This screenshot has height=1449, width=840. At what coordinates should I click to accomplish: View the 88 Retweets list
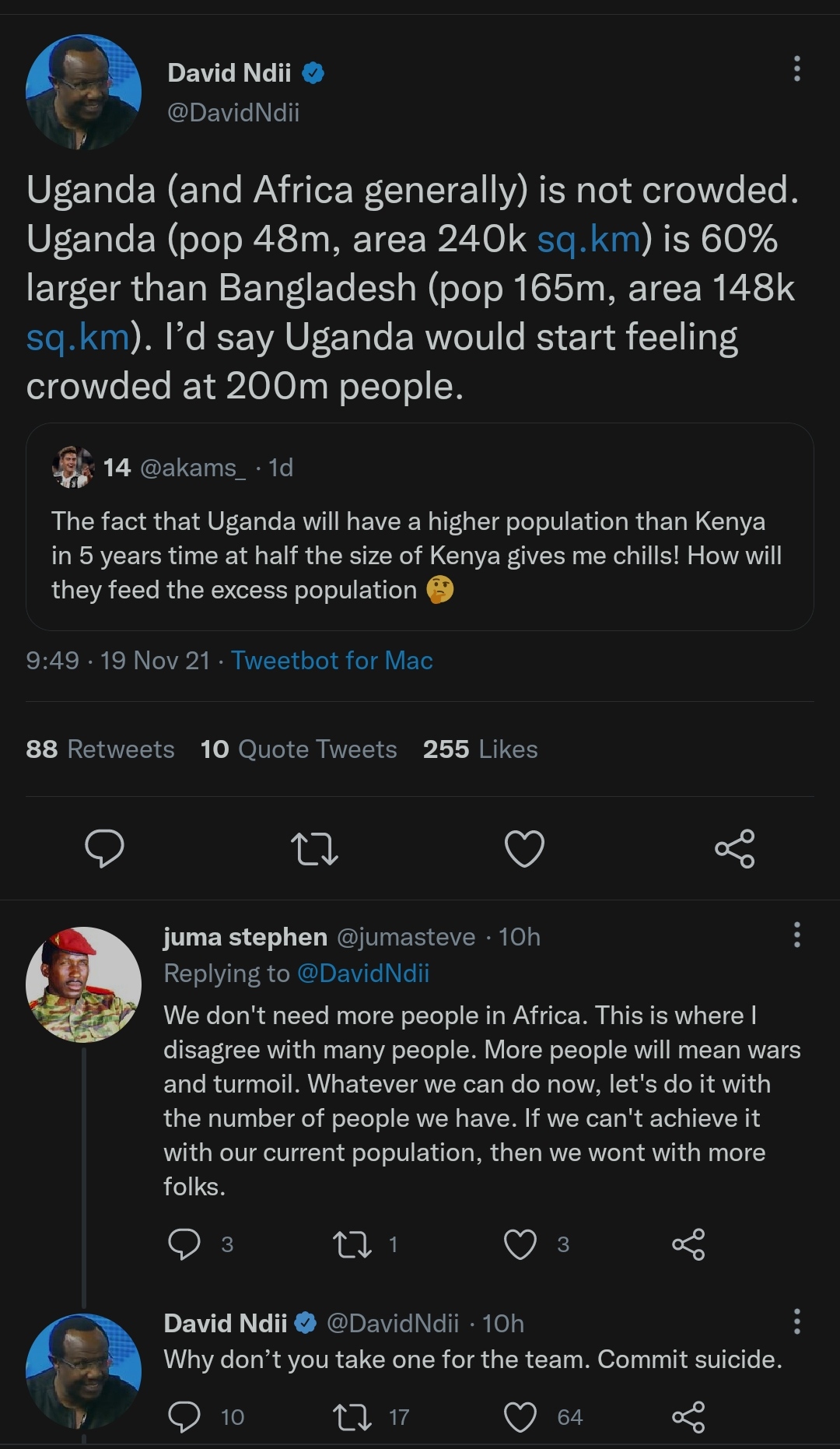click(100, 749)
